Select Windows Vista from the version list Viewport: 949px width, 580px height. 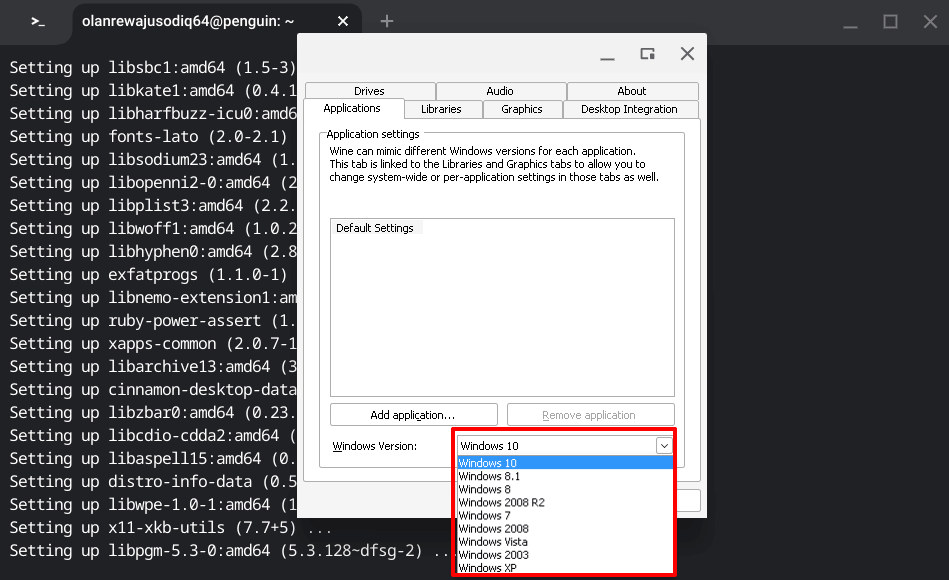565,542
